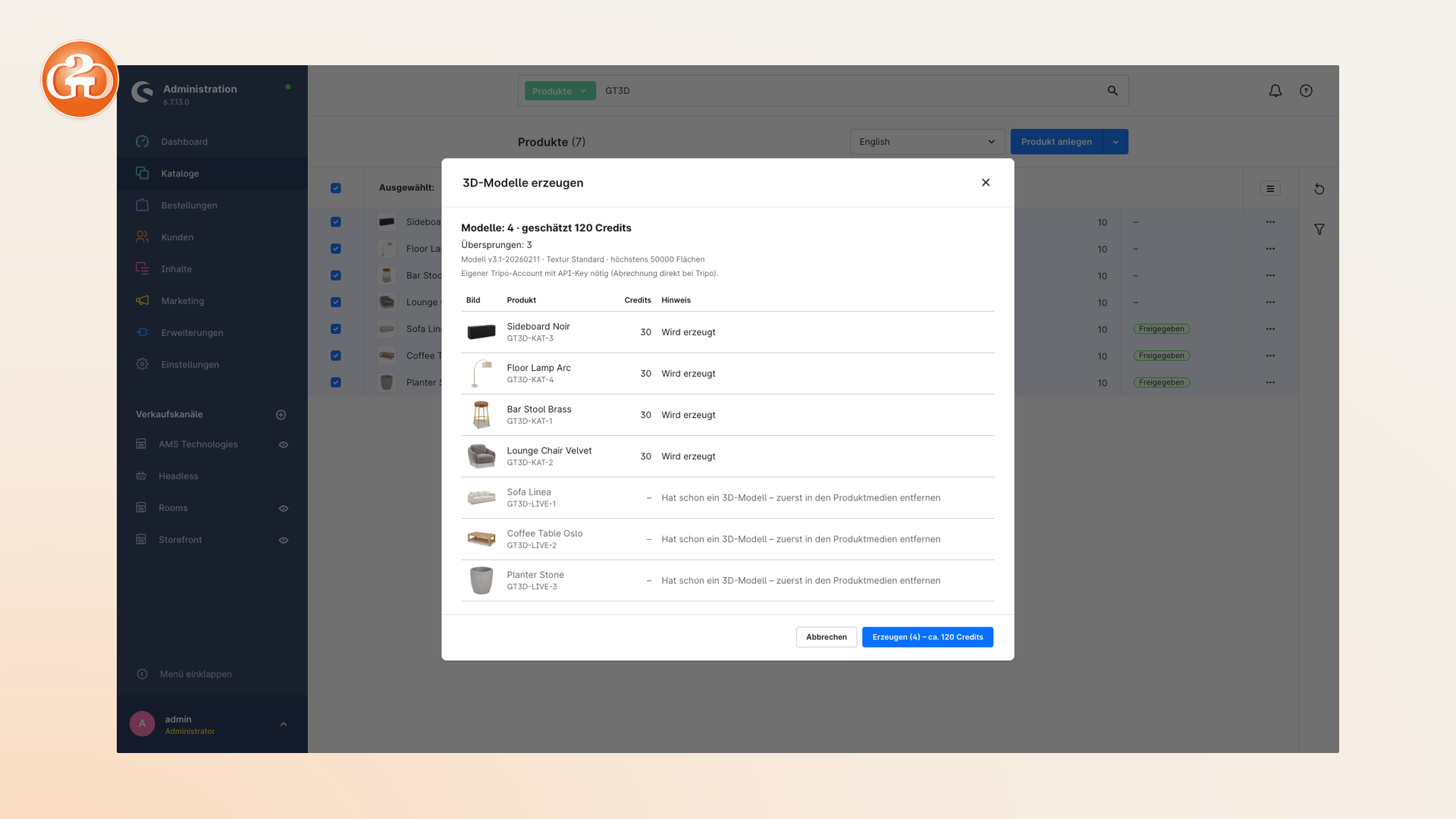Open the filter funnel icon
The image size is (1456, 819).
click(1319, 229)
